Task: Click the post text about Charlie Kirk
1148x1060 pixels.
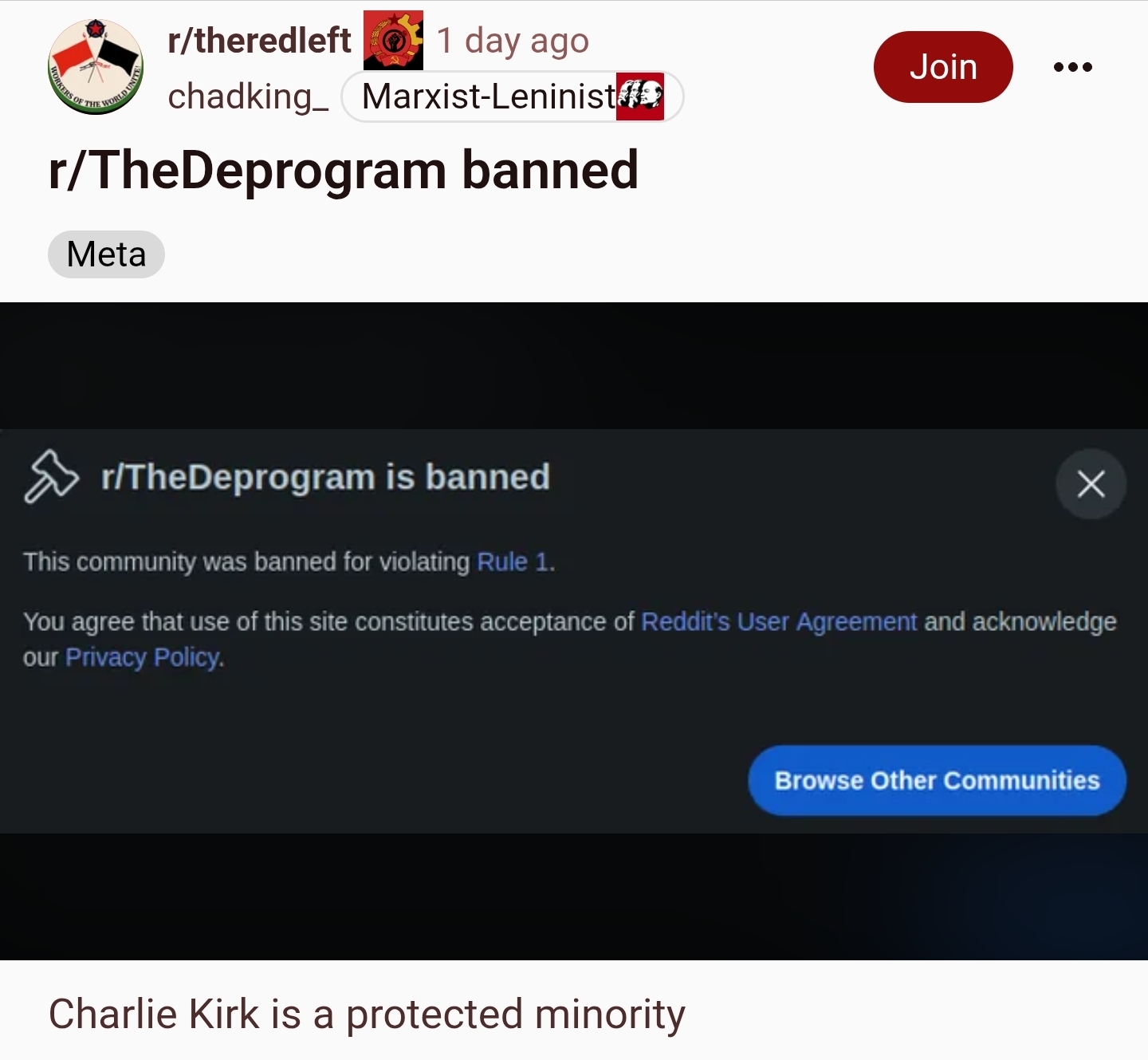Action: point(367,1014)
